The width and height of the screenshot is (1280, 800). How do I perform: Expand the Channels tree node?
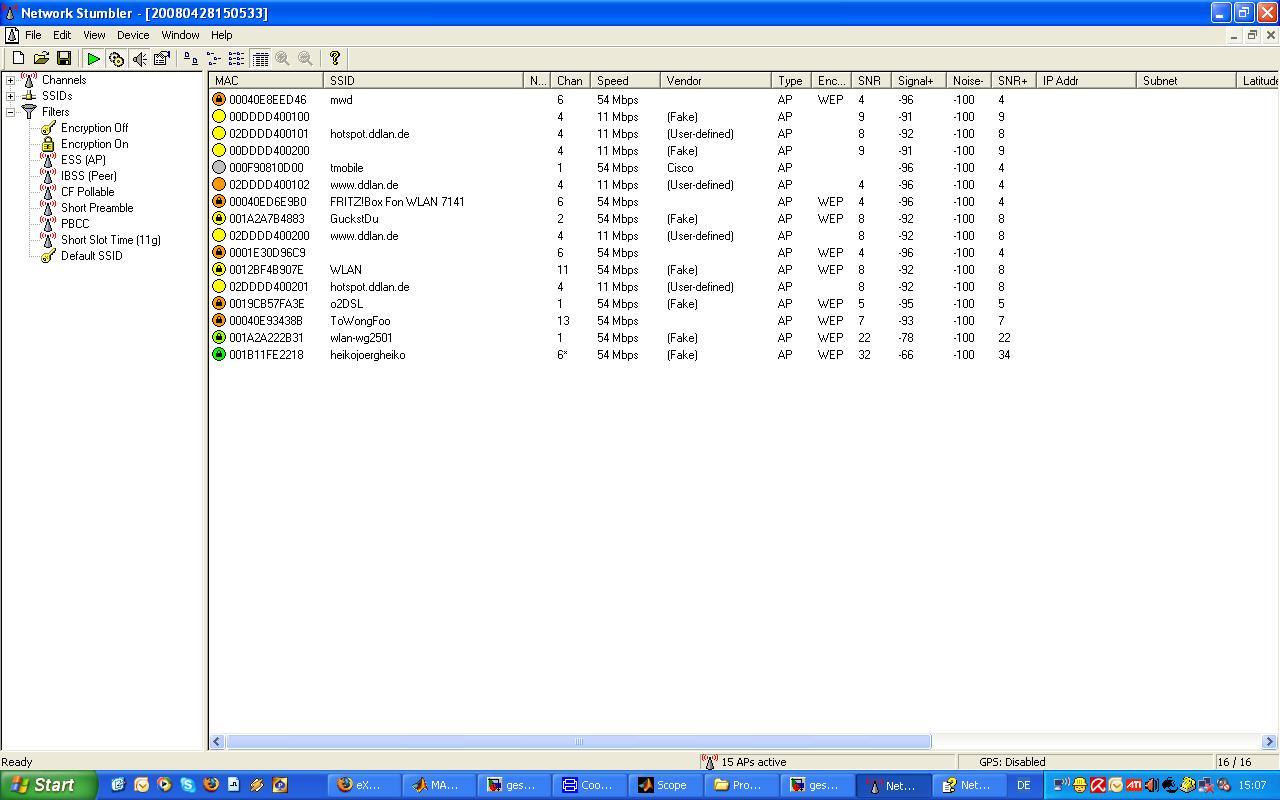[10, 80]
